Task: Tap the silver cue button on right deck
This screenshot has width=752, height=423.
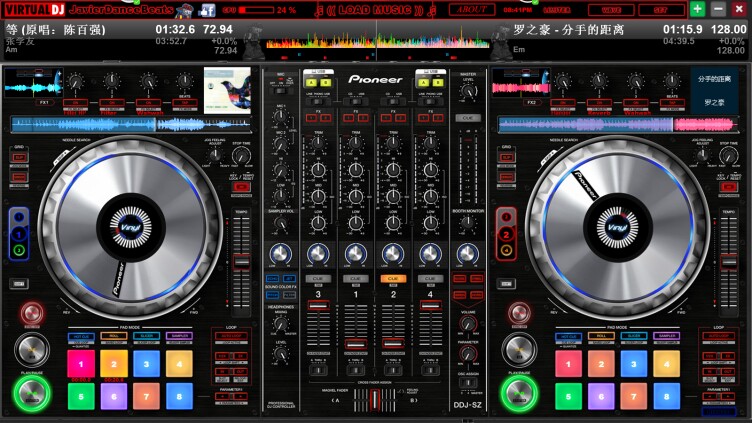Action: pos(519,350)
